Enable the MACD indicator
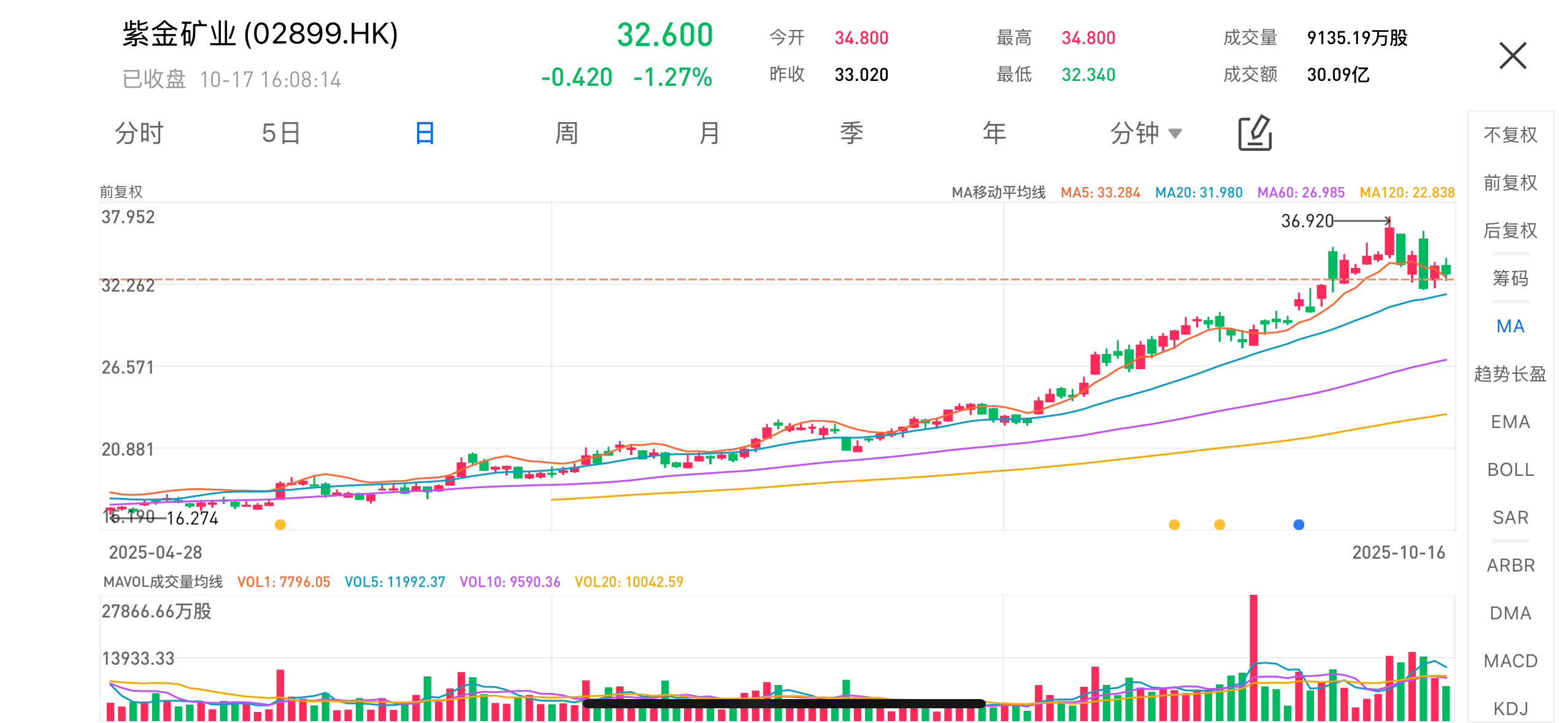This screenshot has width=1568, height=723. 1510,661
